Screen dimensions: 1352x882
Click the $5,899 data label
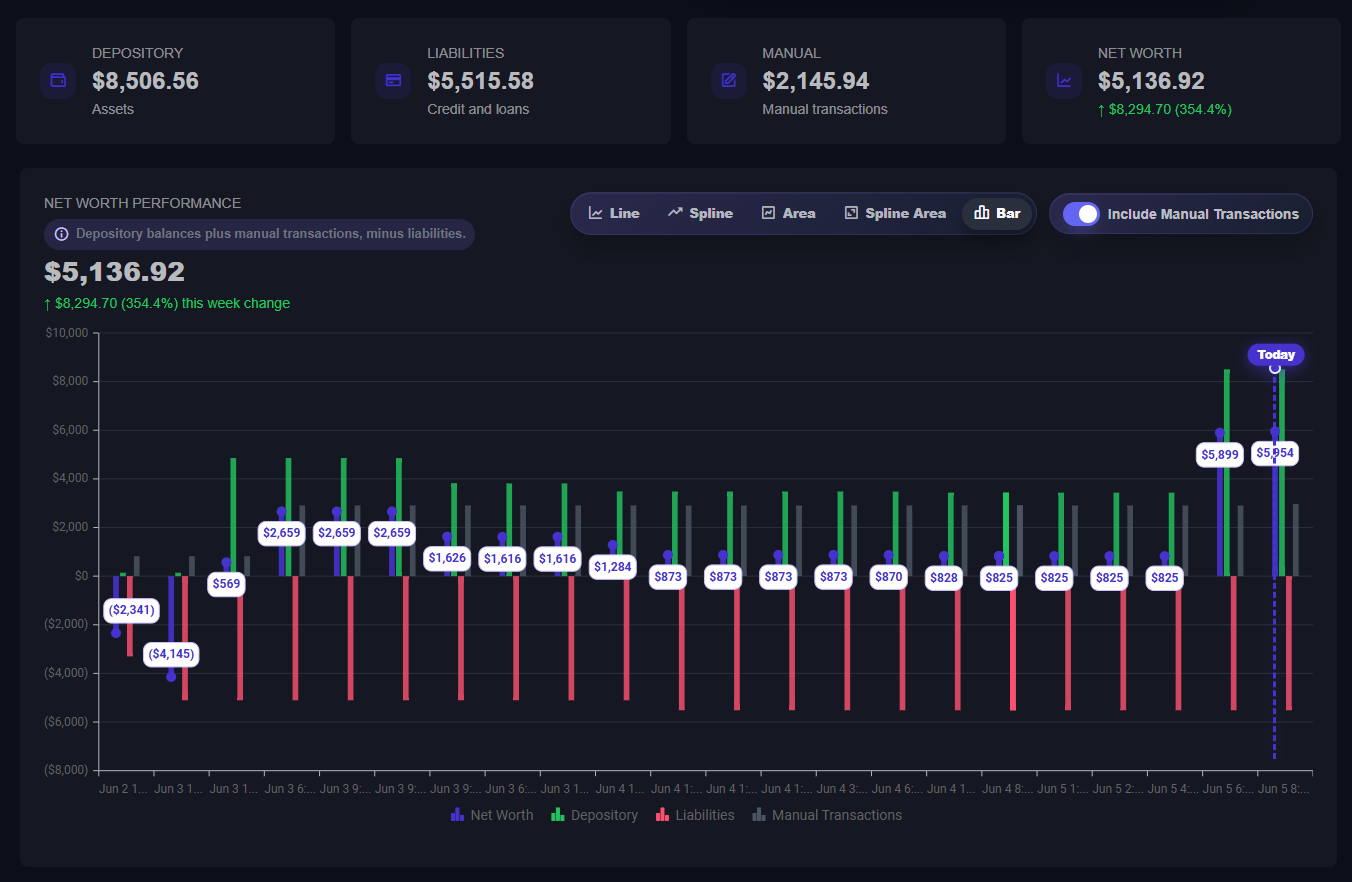1220,454
